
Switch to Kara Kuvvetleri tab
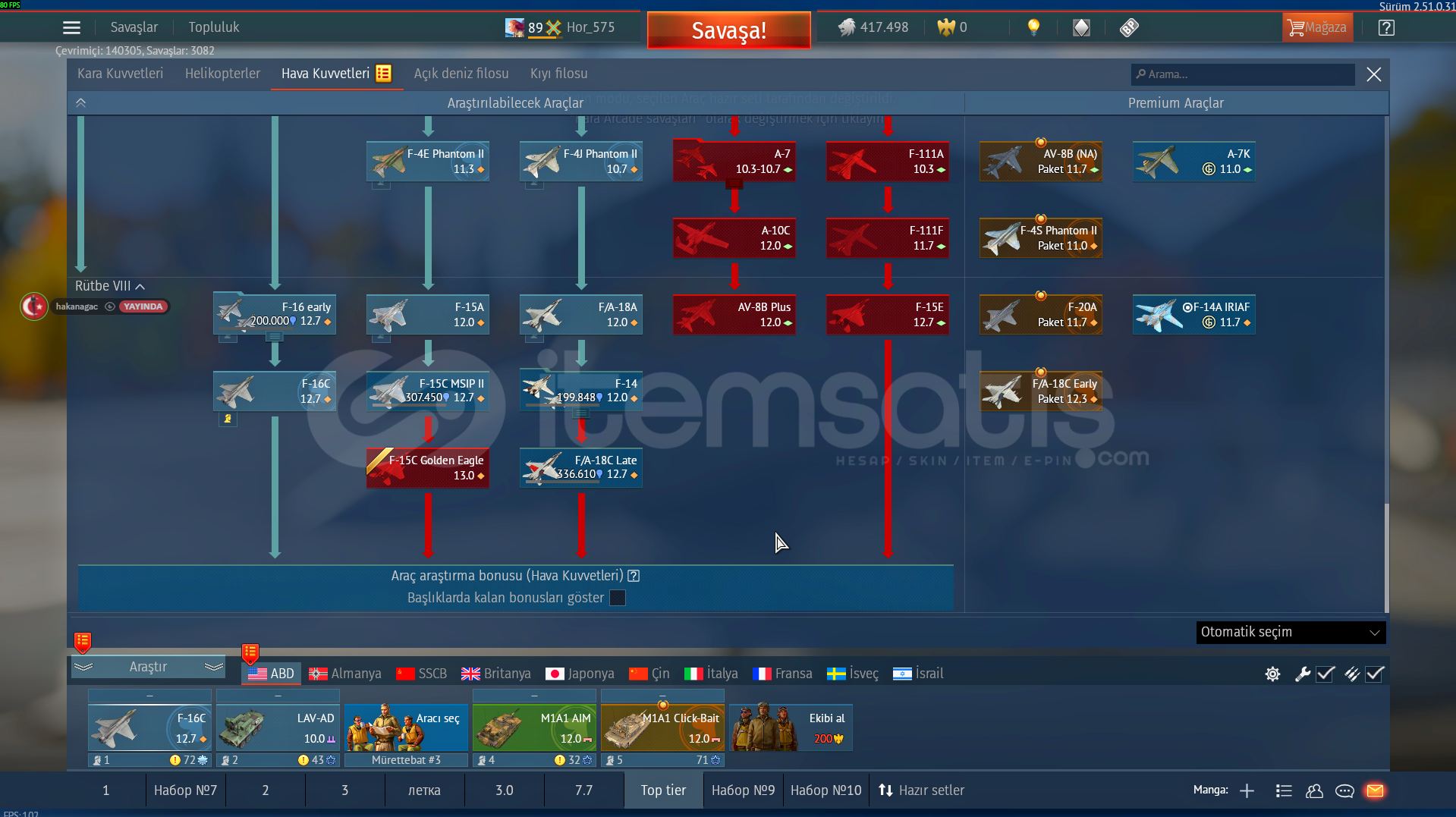(x=120, y=74)
